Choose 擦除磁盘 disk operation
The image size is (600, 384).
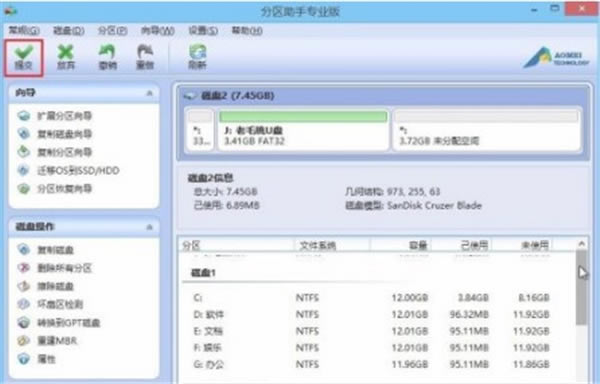[x=46, y=286]
